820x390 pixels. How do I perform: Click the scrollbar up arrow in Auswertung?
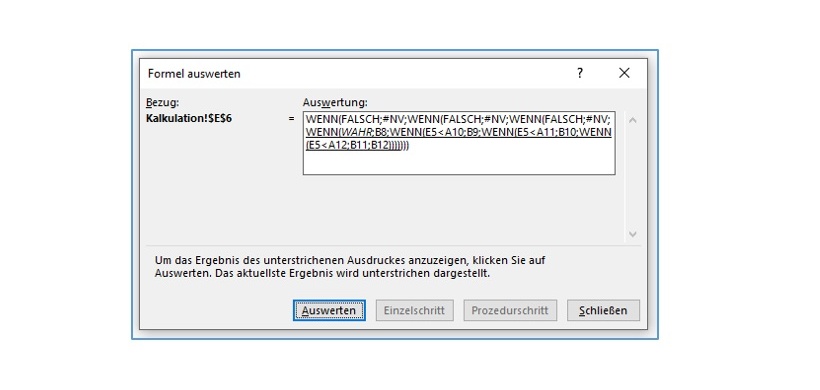pos(632,120)
